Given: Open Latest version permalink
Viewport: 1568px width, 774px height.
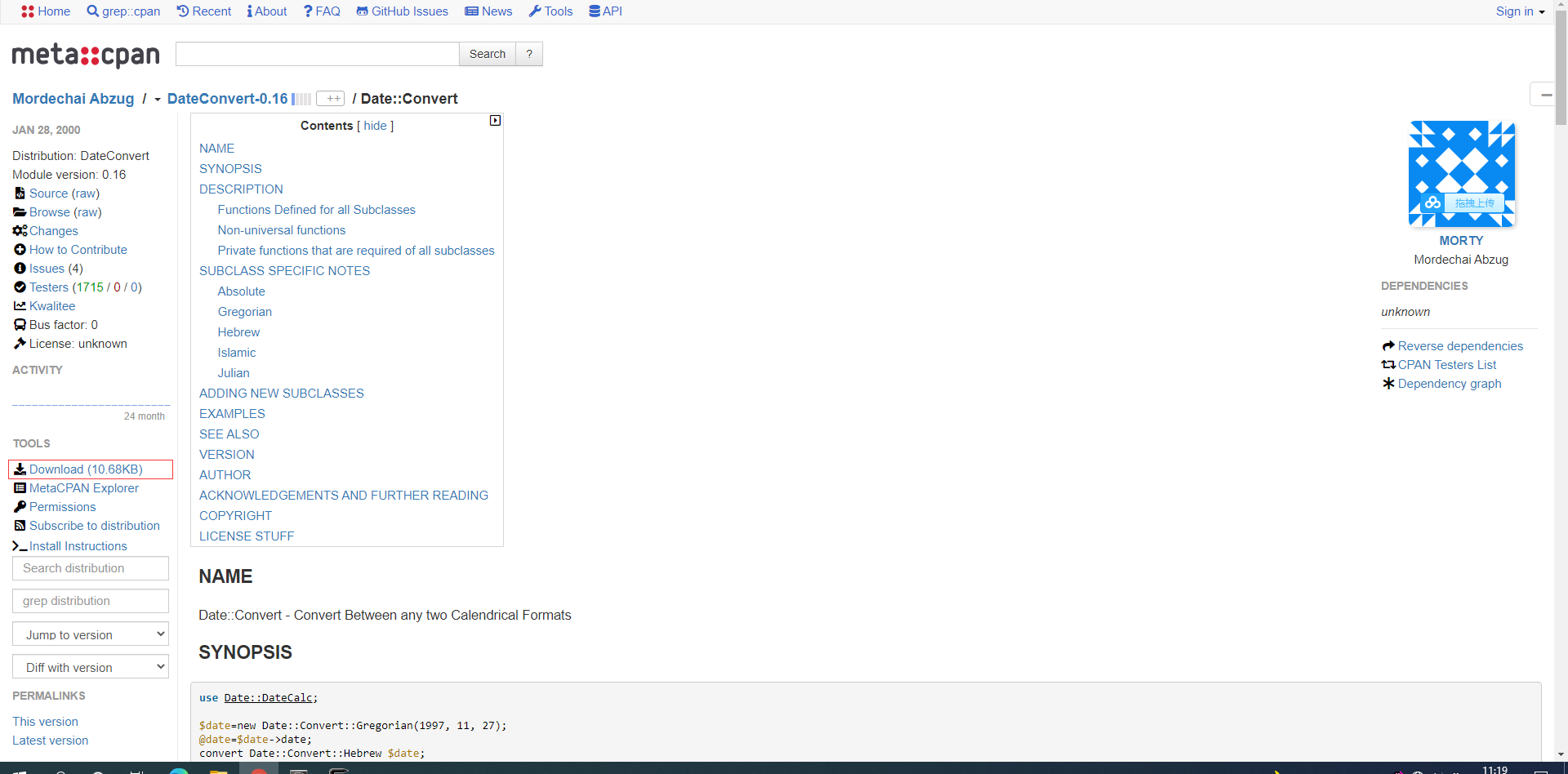Looking at the screenshot, I should click(x=51, y=741).
